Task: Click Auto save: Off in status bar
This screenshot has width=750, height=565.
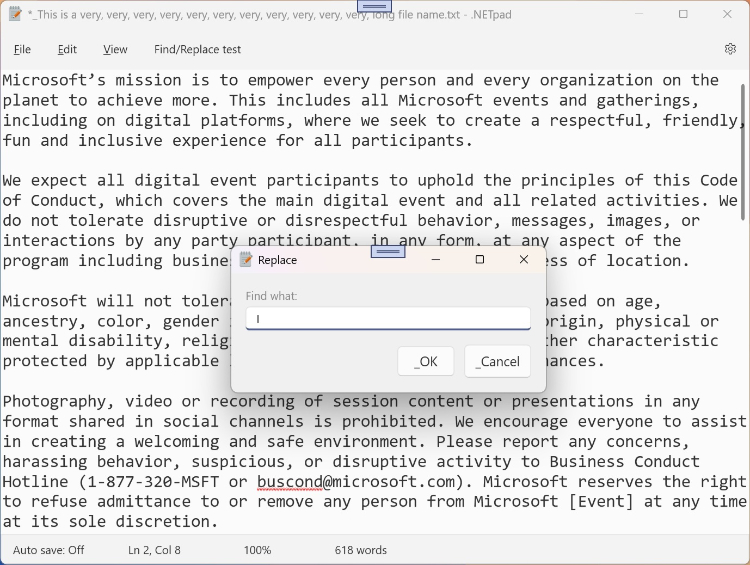Action: 48,550
